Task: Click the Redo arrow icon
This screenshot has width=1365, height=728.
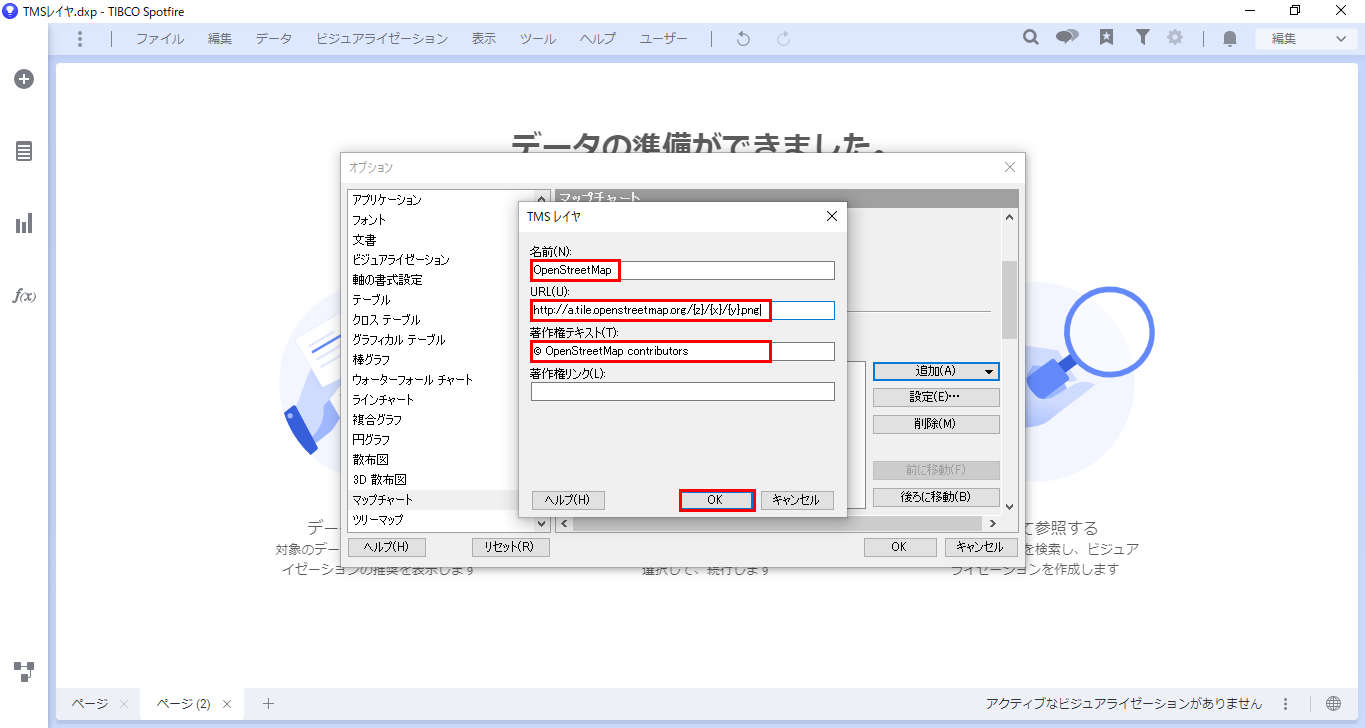Action: (x=783, y=39)
